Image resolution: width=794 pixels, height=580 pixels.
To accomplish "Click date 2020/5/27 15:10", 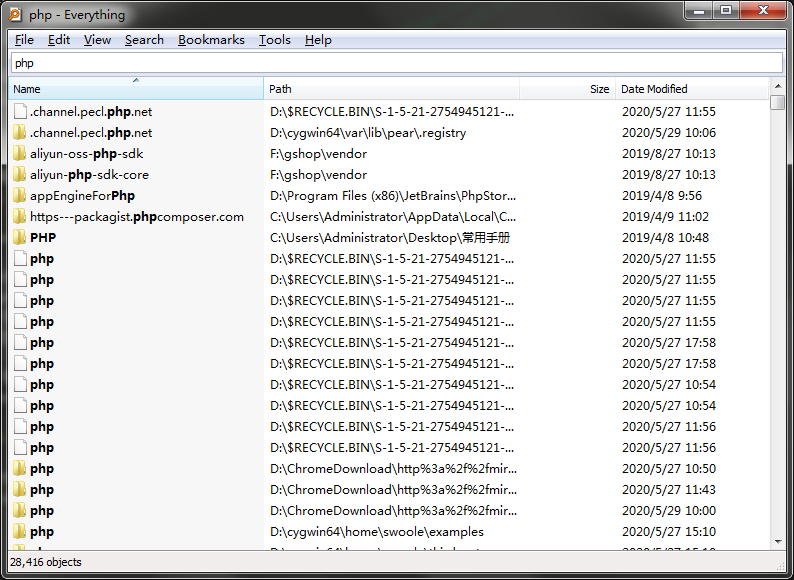I will click(x=669, y=532).
